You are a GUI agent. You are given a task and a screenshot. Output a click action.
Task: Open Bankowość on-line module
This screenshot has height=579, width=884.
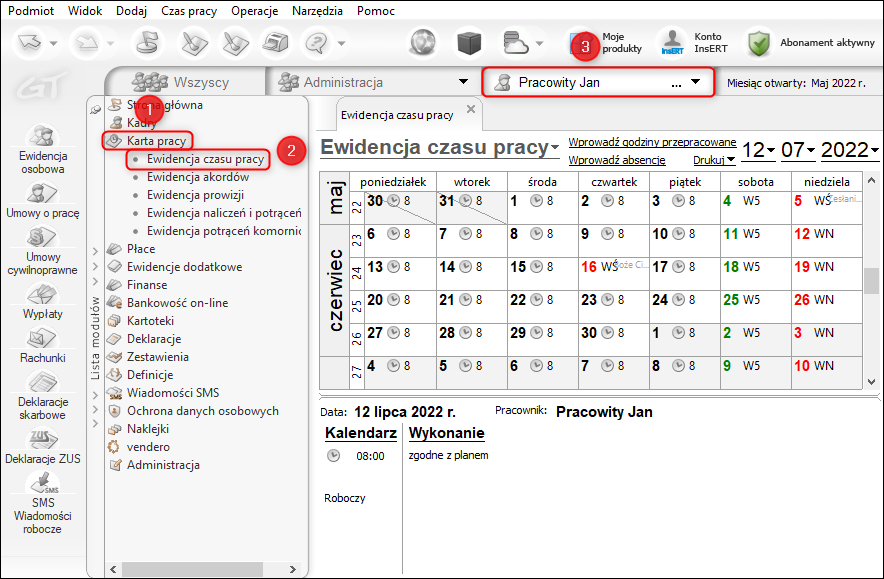(178, 303)
